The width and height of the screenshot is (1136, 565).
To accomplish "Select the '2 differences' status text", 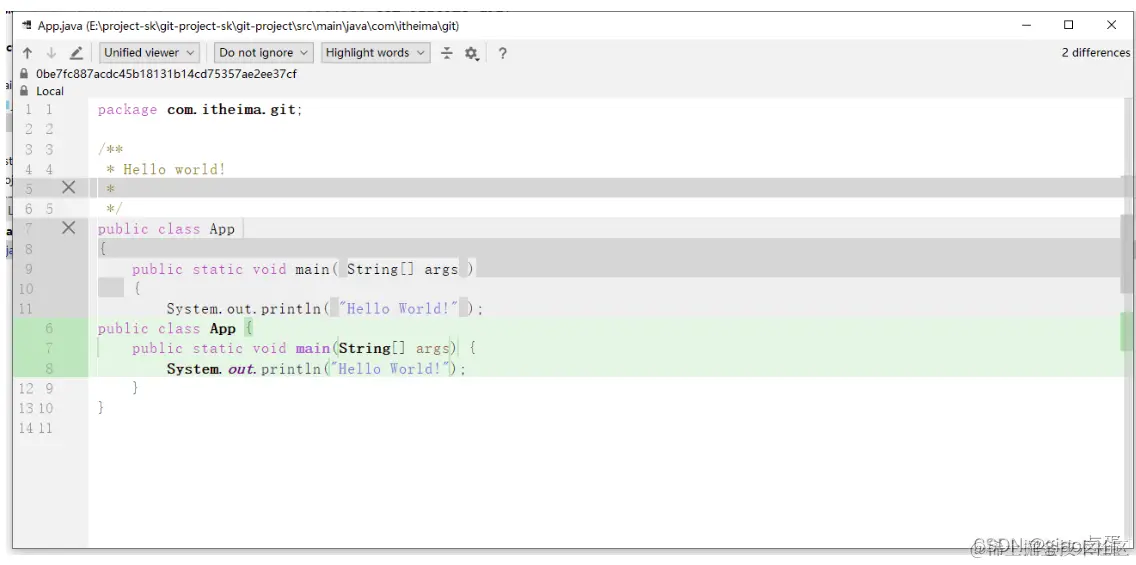I will coord(1095,52).
